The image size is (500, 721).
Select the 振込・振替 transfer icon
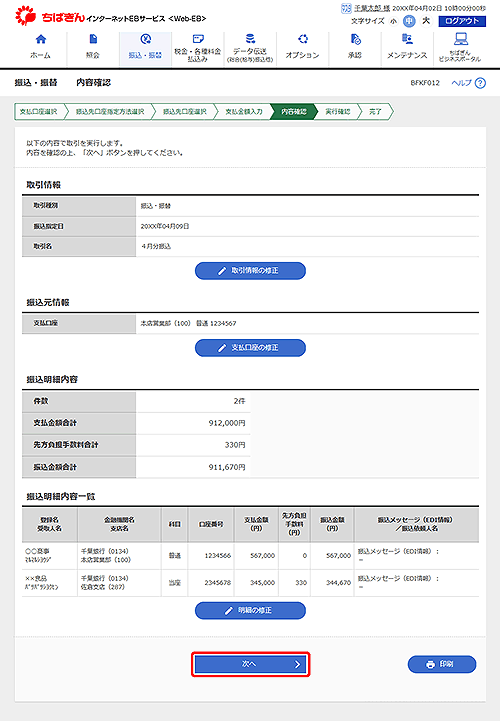click(x=146, y=39)
